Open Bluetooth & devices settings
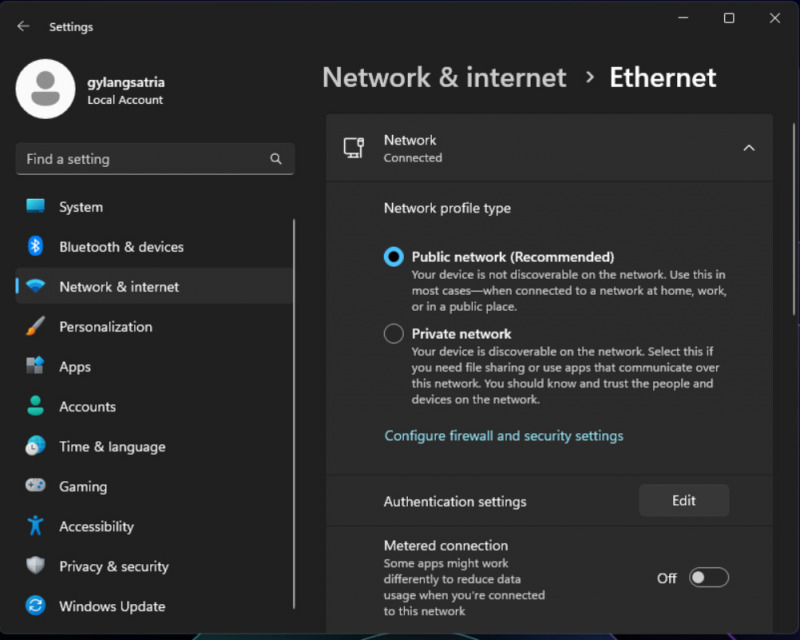 point(155,247)
